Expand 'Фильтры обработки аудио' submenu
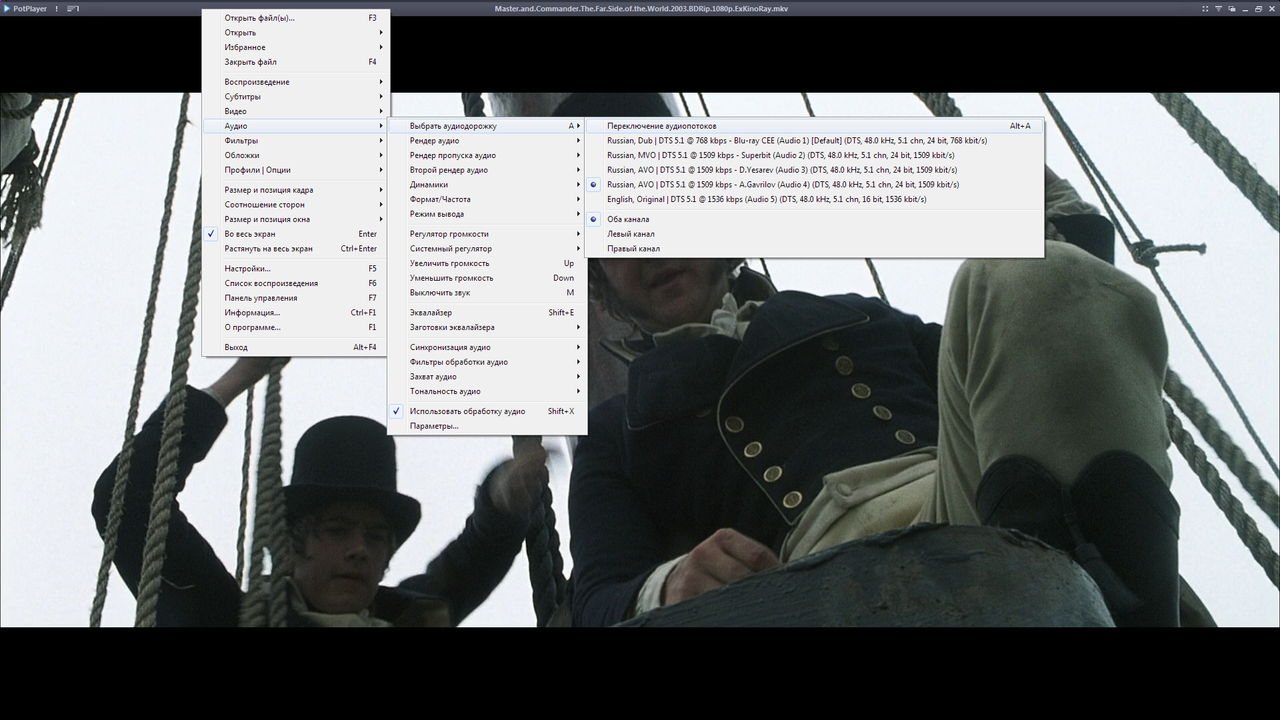Viewport: 1280px width, 720px height. (x=487, y=362)
